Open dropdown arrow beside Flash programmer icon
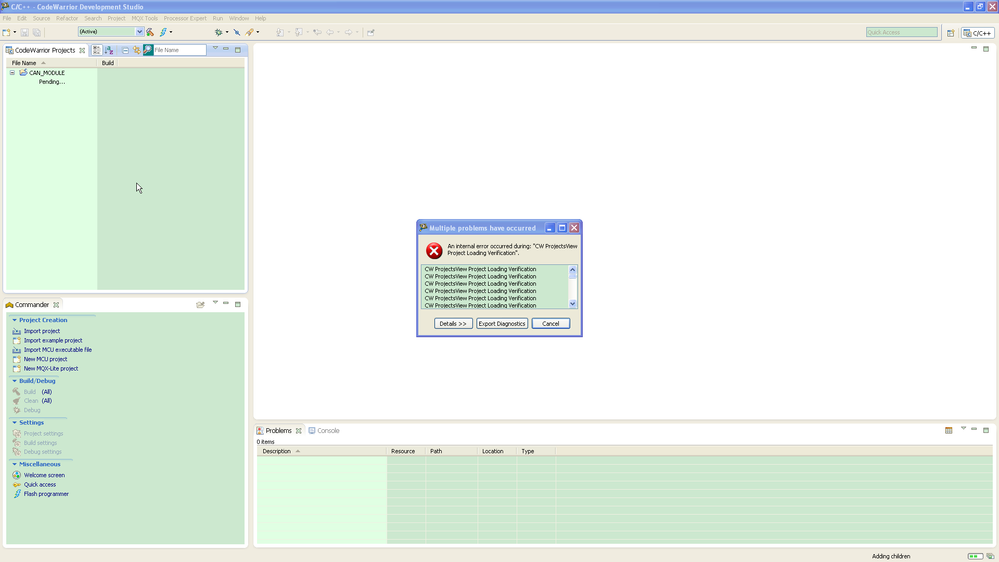Image resolution: width=999 pixels, height=562 pixels. [171, 32]
